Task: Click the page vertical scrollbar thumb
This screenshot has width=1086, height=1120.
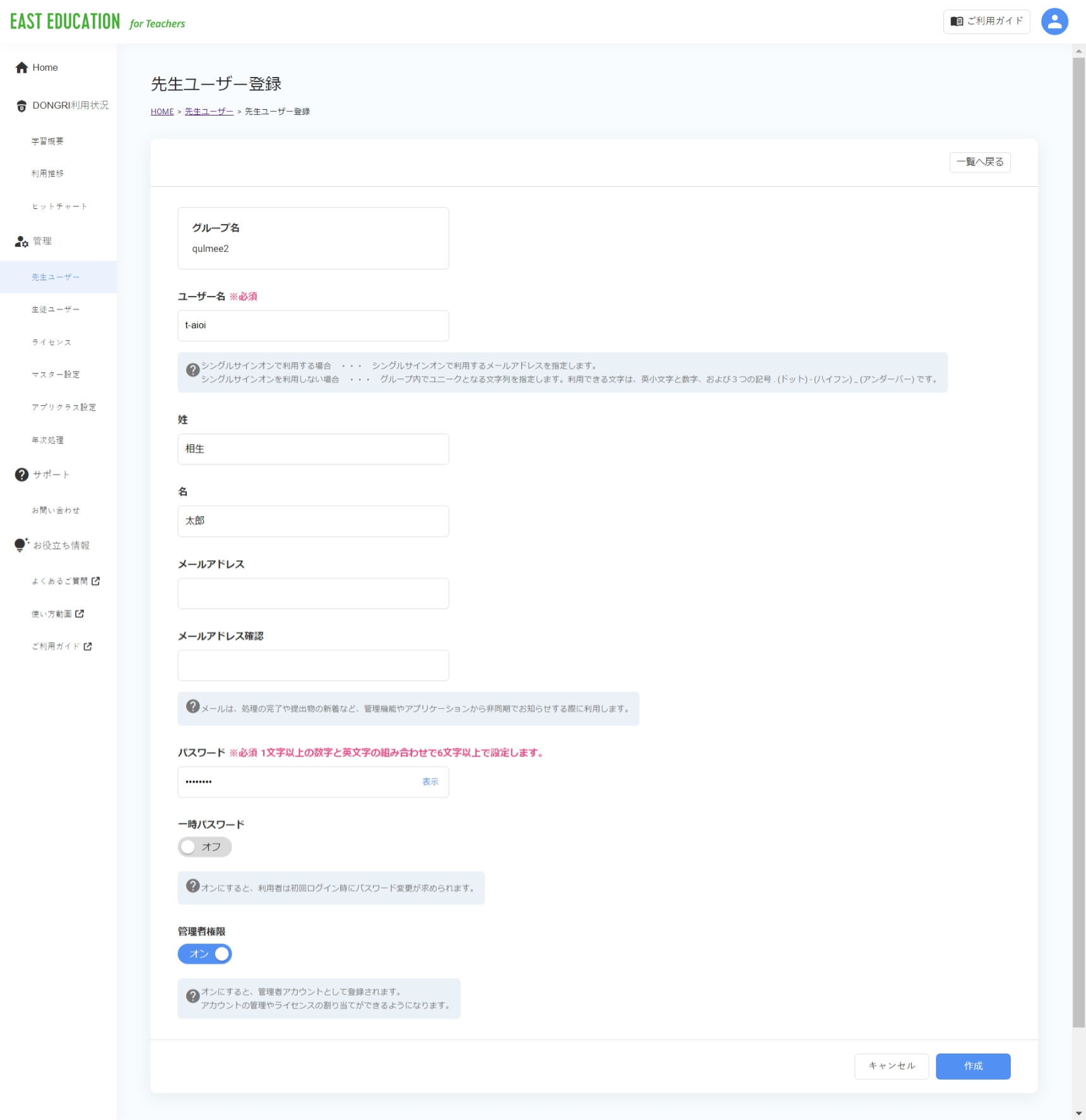Action: coord(1078,543)
